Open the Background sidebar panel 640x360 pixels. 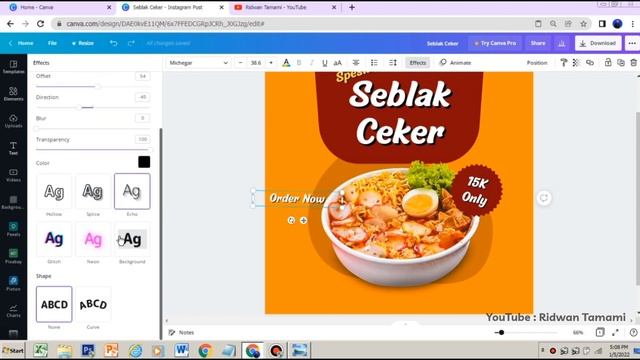tap(13, 202)
